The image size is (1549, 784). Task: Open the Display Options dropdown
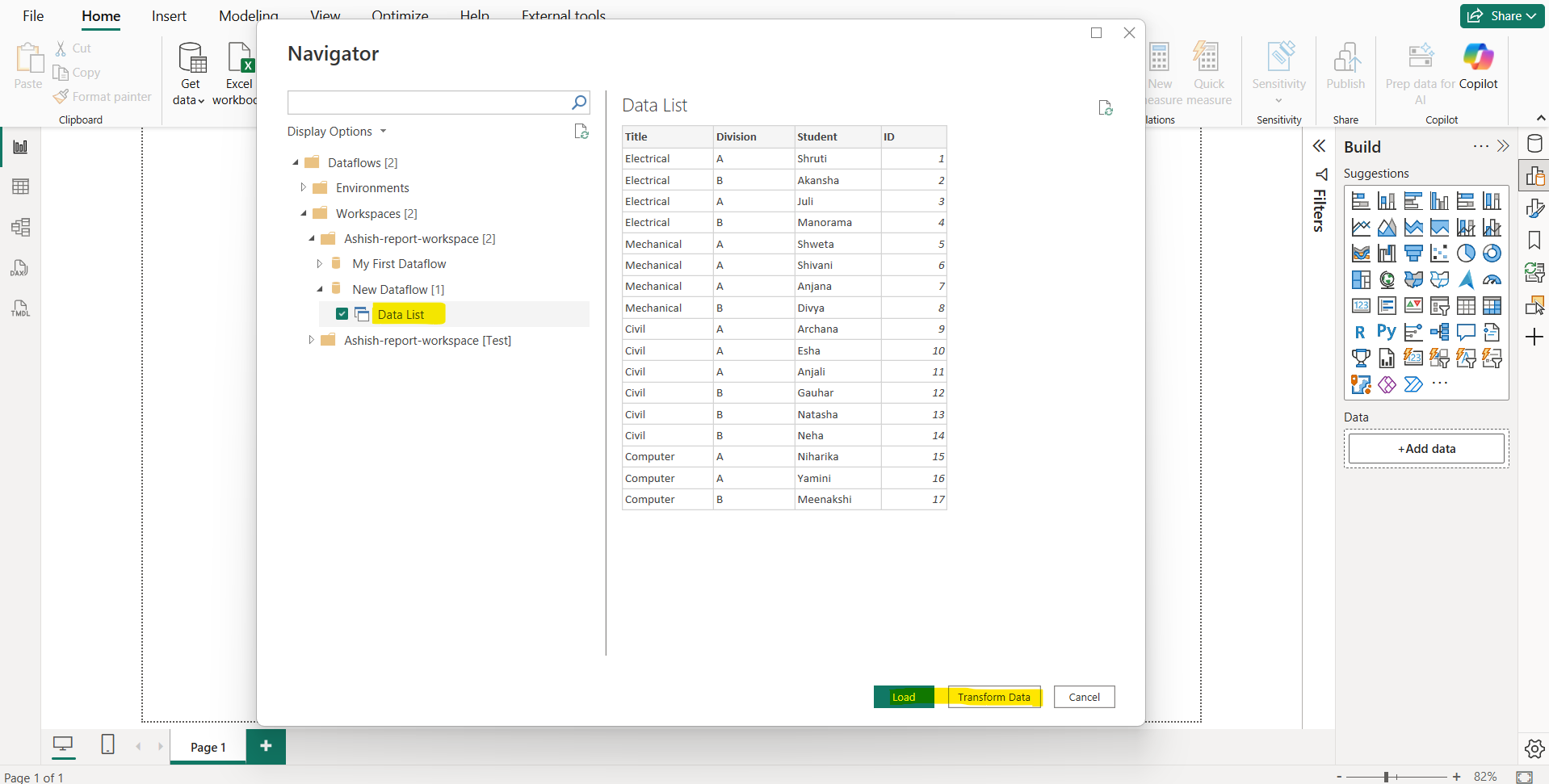(338, 131)
